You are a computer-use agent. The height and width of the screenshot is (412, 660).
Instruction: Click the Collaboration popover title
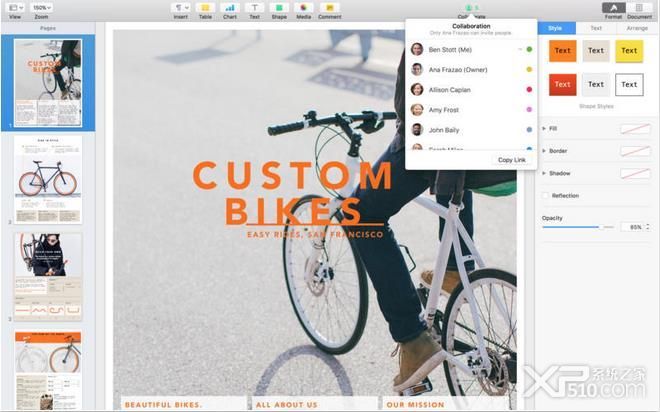(471, 26)
